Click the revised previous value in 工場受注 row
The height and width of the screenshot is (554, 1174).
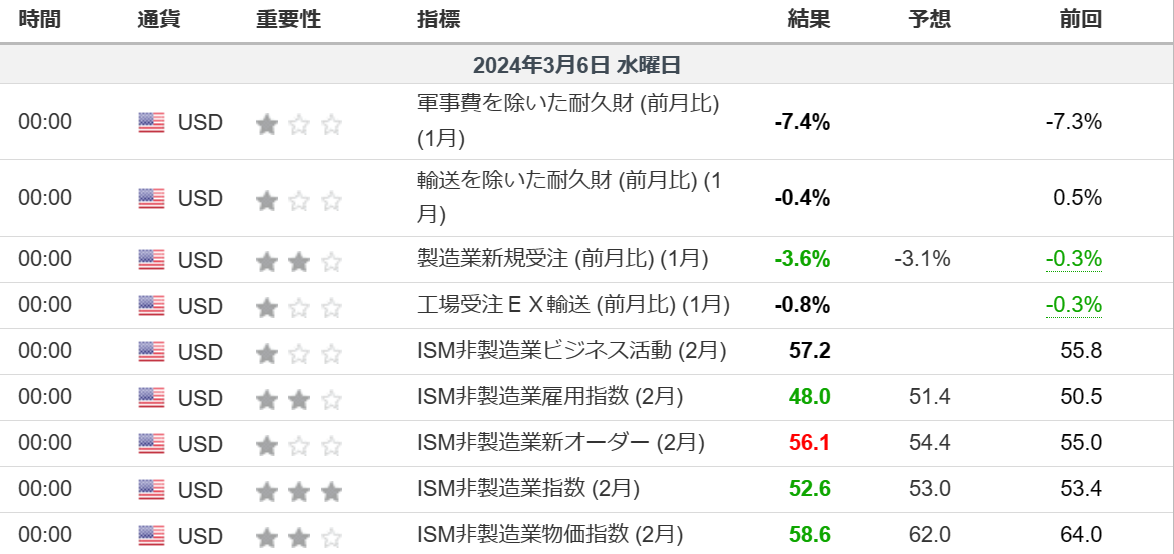(1074, 305)
